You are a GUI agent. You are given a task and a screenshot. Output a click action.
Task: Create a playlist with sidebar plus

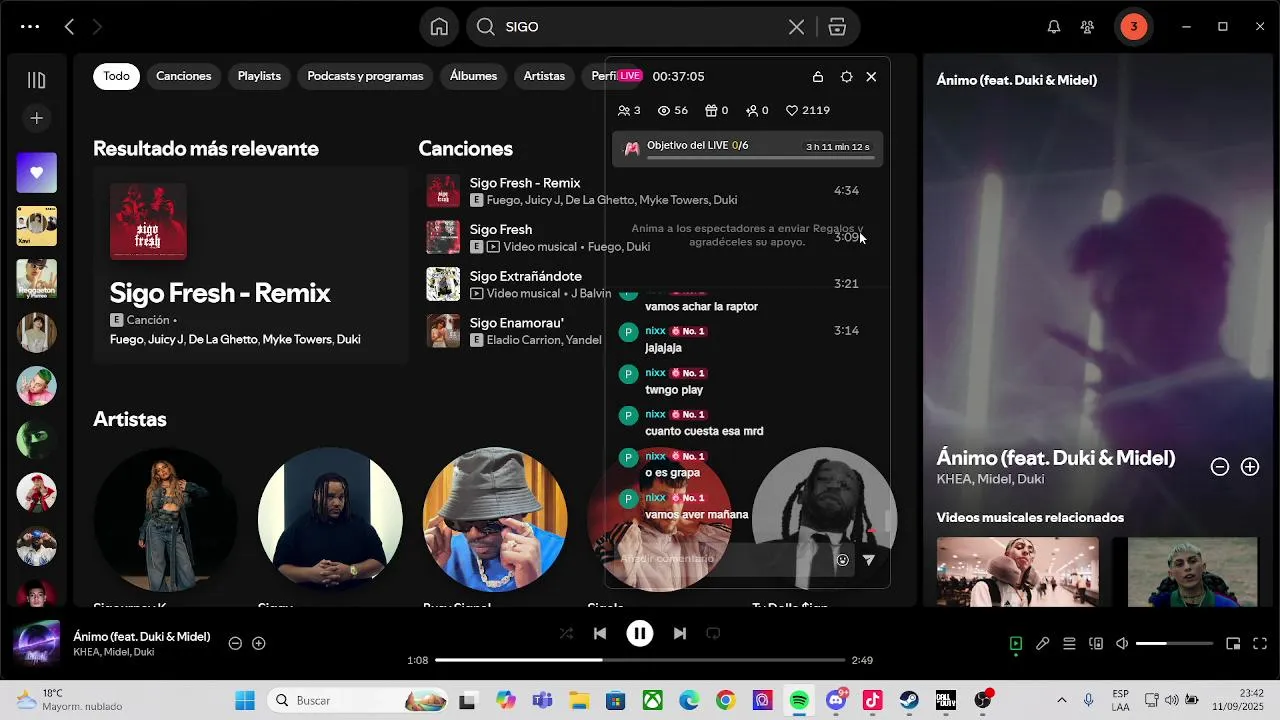36,118
